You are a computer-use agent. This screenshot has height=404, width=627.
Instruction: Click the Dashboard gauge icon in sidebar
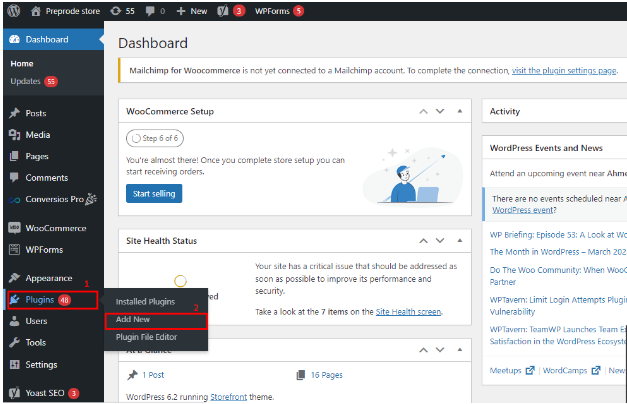coord(15,39)
